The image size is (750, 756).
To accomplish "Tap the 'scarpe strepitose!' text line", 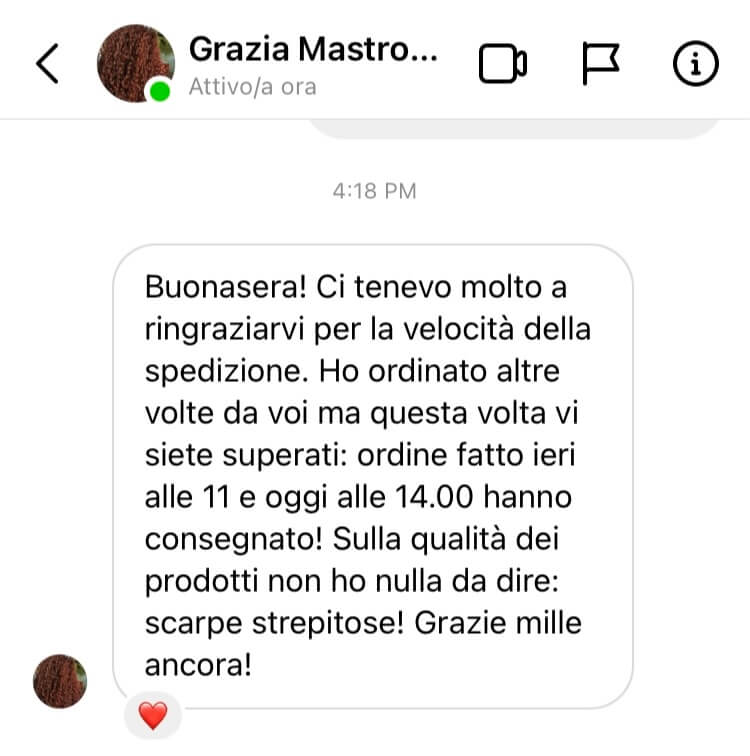I will coord(274,624).
